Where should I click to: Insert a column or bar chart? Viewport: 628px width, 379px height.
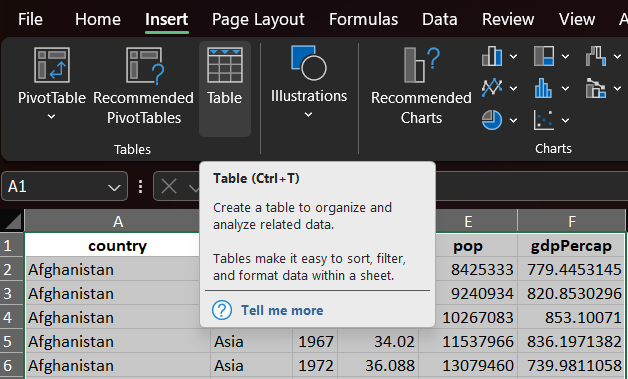pyautogui.click(x=492, y=56)
